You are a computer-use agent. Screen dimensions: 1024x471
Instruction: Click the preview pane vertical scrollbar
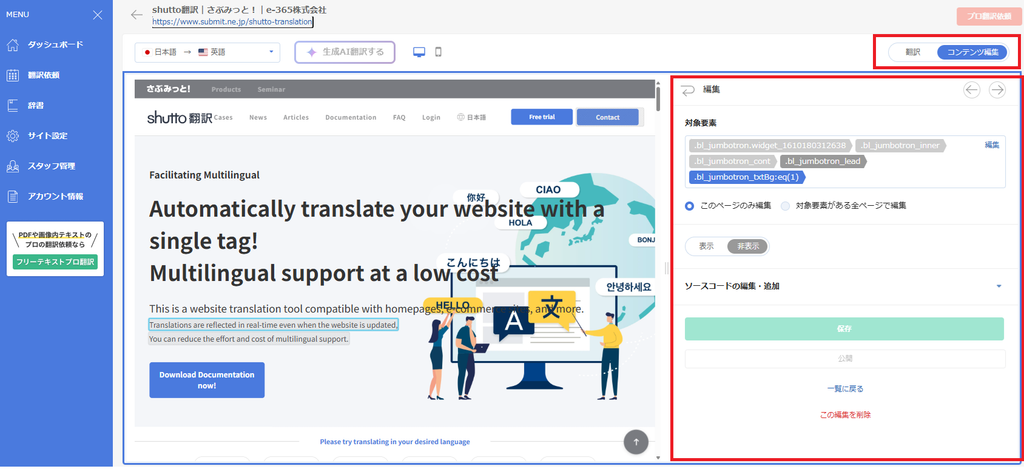[658, 97]
